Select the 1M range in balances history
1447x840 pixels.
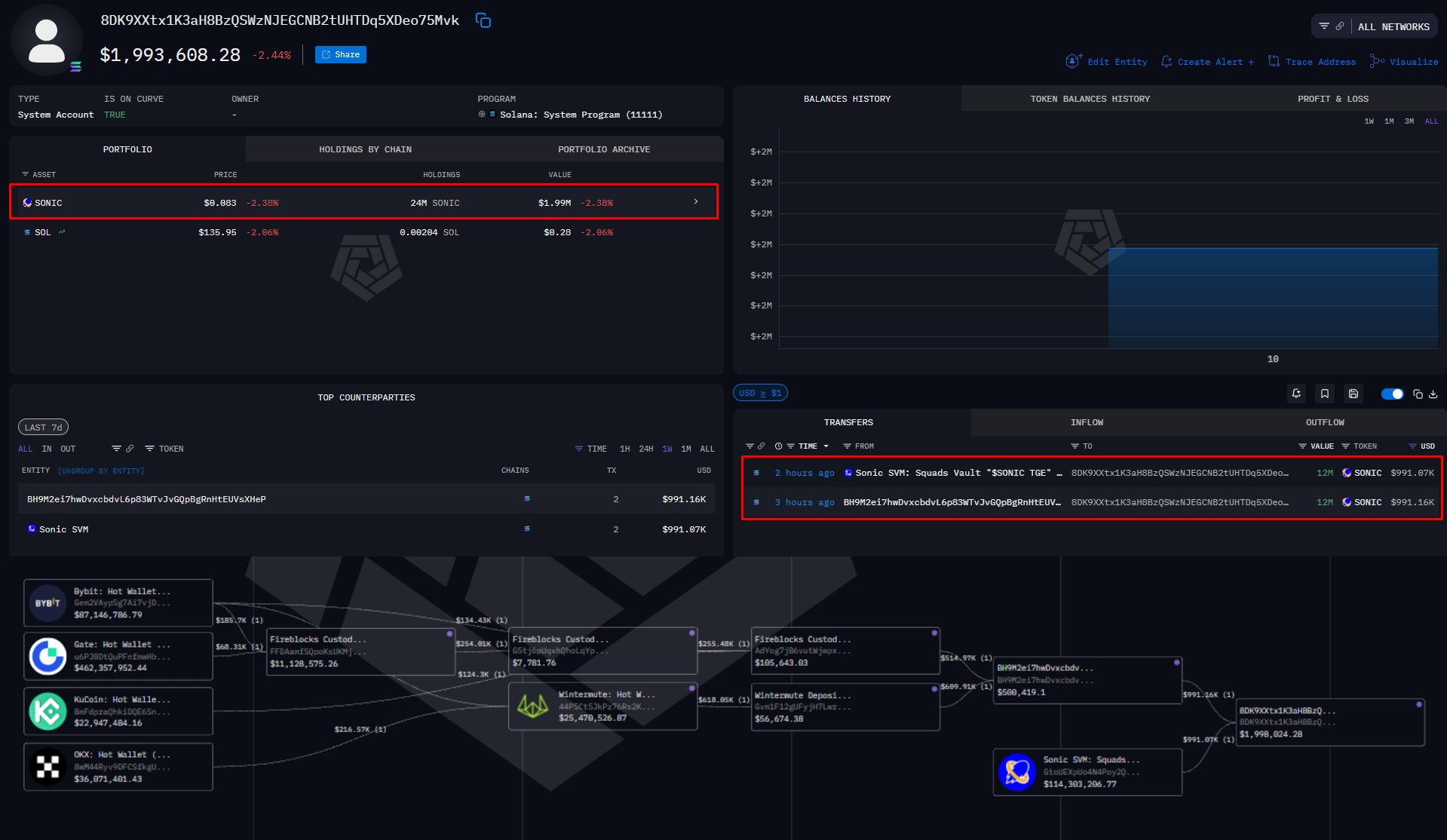(1389, 121)
